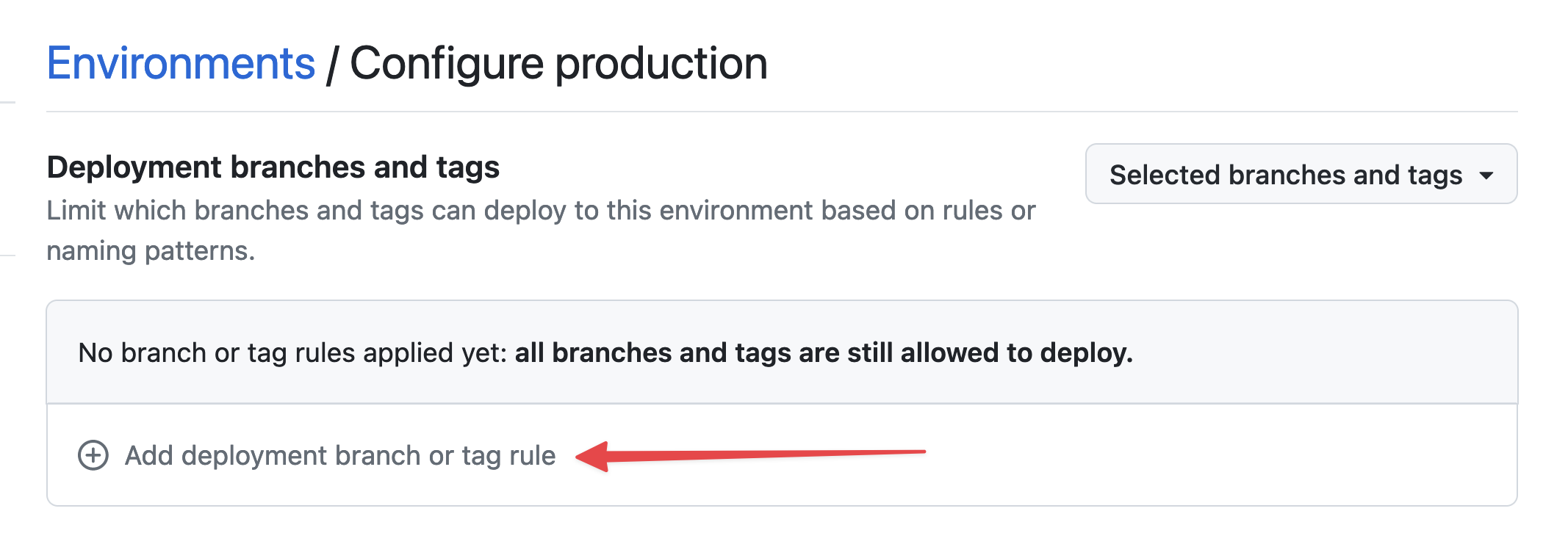
Task: Click the plus circle icon
Action: pos(93,455)
